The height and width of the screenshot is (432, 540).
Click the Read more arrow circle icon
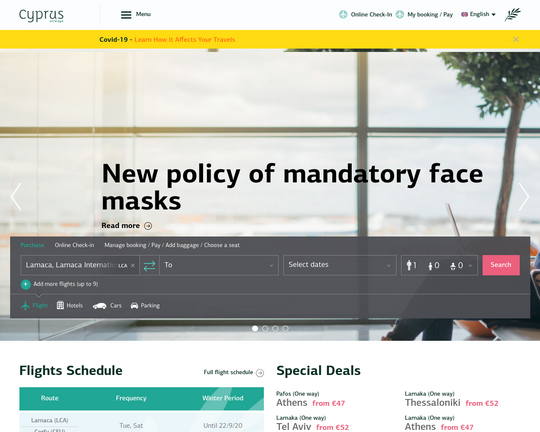point(148,226)
